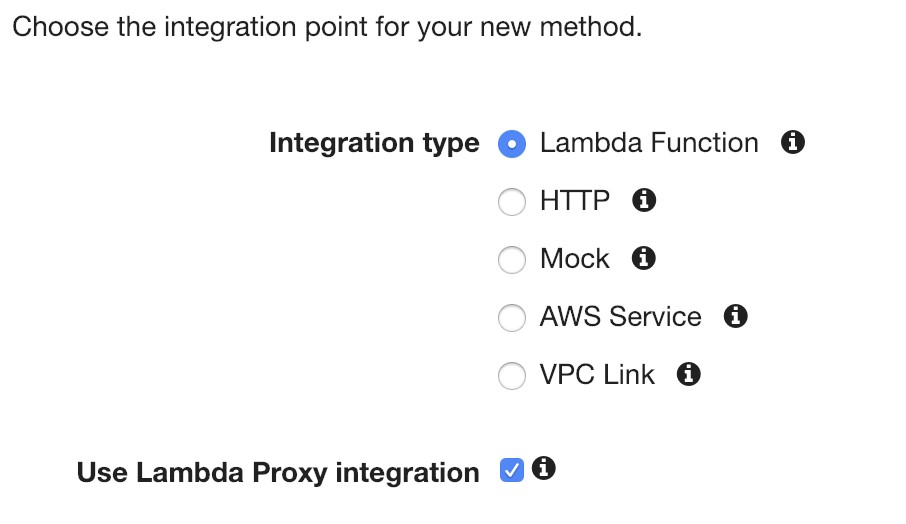906x524 pixels.
Task: Show info icon for AWS Service
Action: pos(736,317)
